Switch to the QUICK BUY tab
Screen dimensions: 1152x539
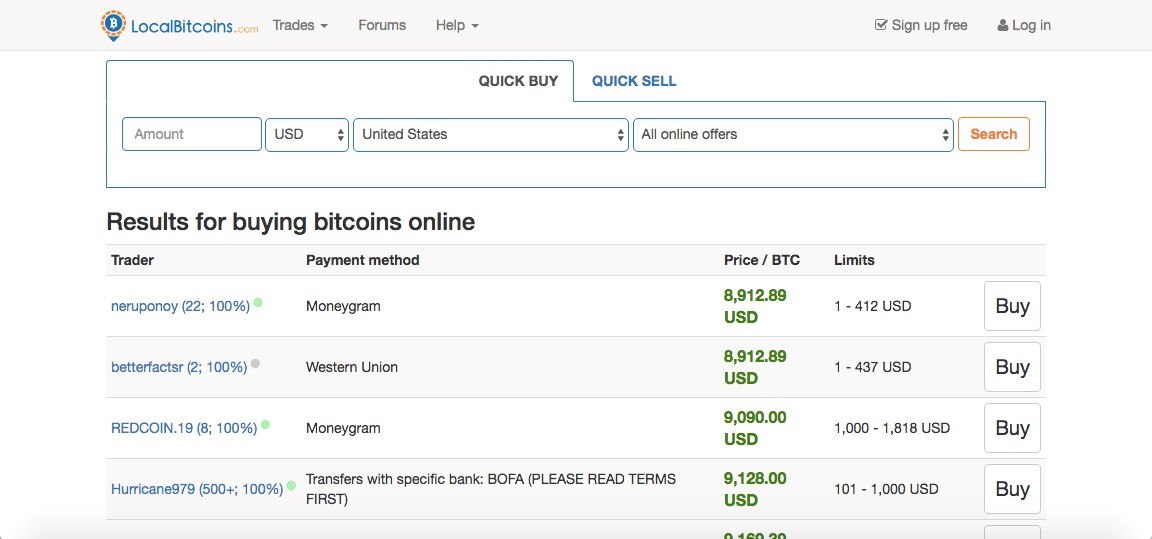point(518,82)
